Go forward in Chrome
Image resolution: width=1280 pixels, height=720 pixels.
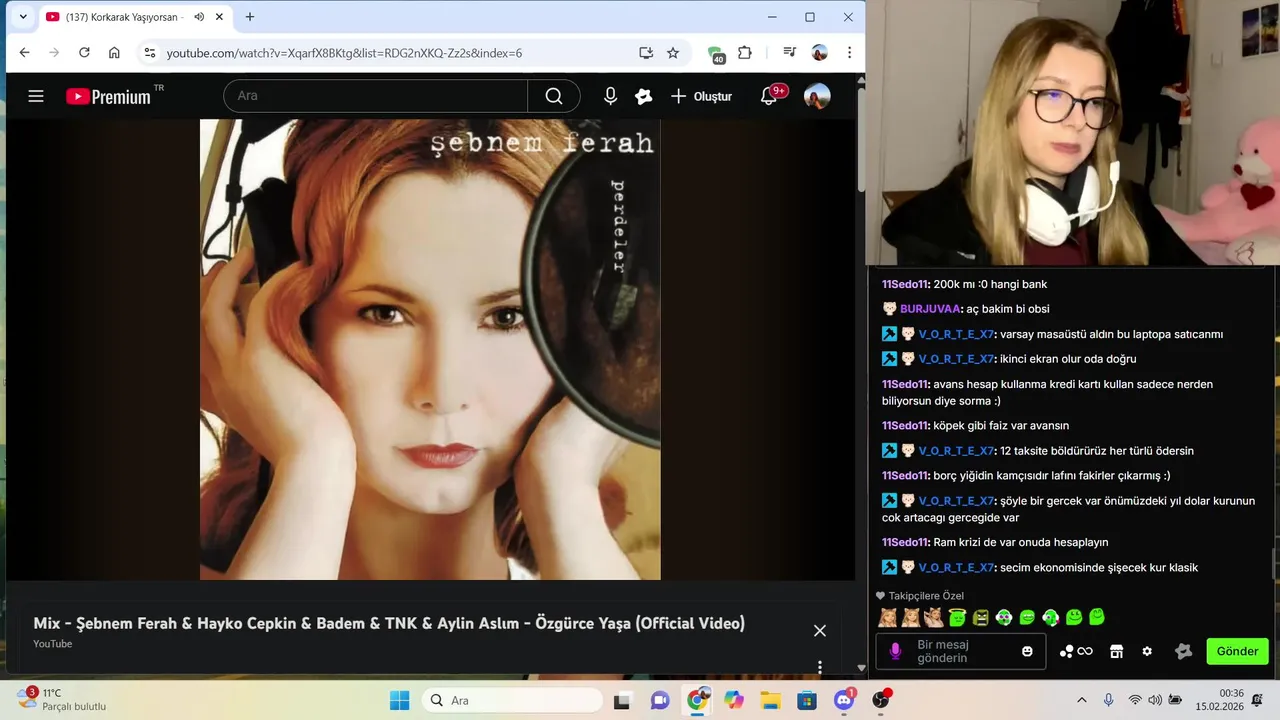pyautogui.click(x=54, y=52)
